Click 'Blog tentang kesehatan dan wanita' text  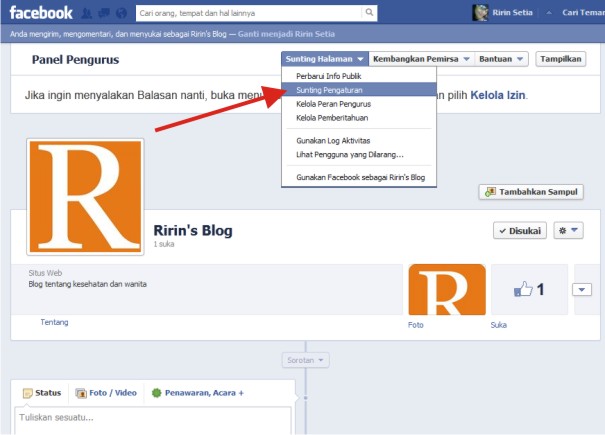88,284
